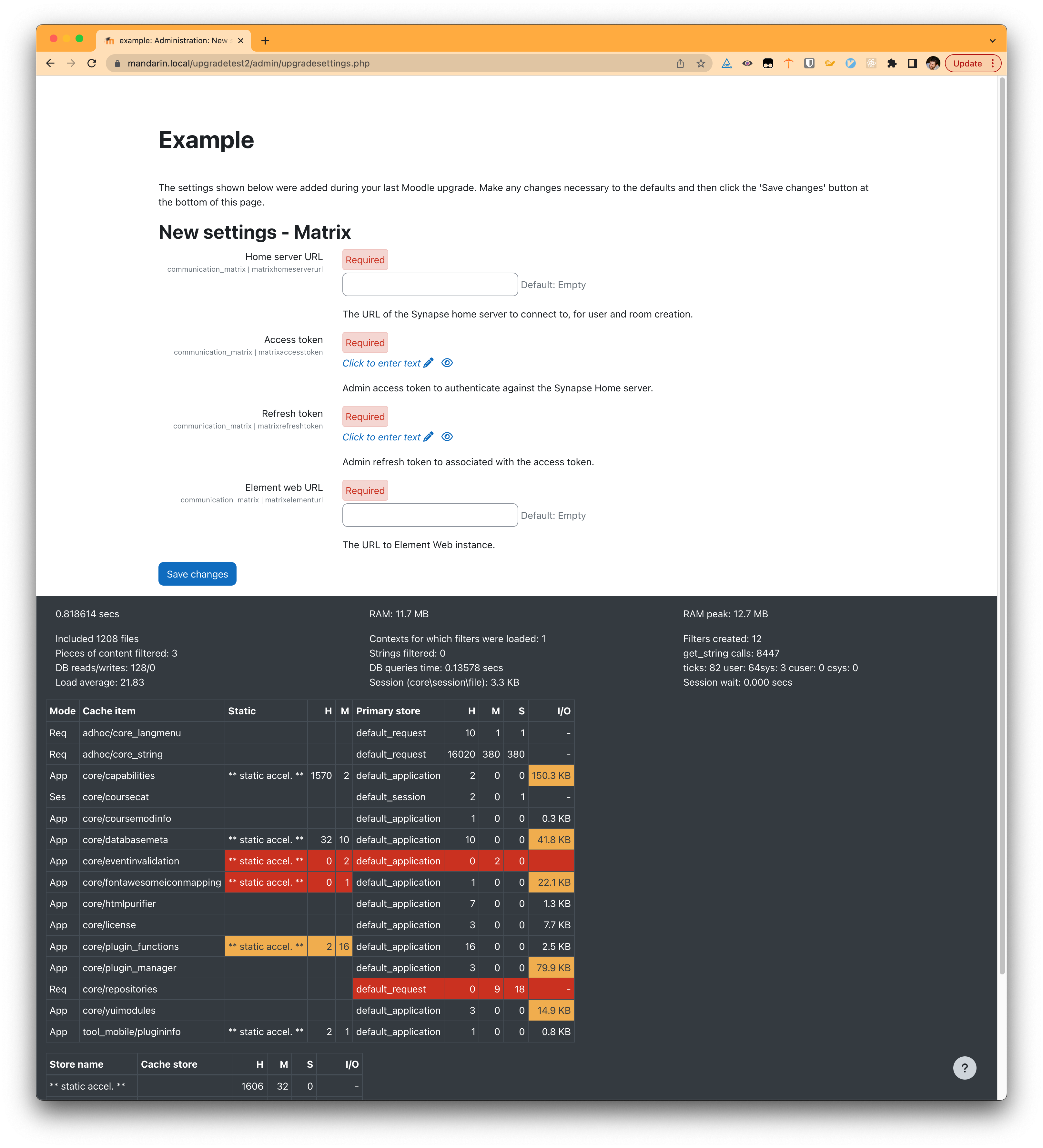Open the Extensions puzzle icon
Screen dimensions: 1043x1148
point(891,63)
